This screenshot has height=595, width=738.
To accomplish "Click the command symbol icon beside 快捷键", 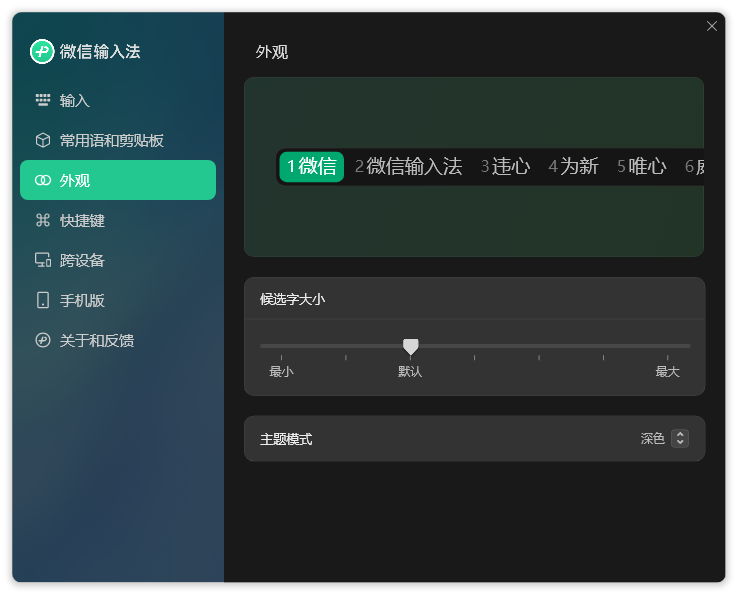I will pos(43,220).
